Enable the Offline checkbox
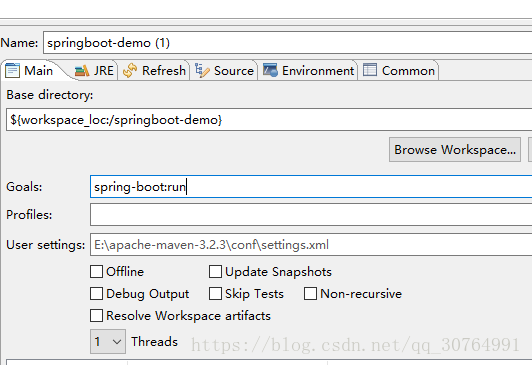 tap(96, 272)
